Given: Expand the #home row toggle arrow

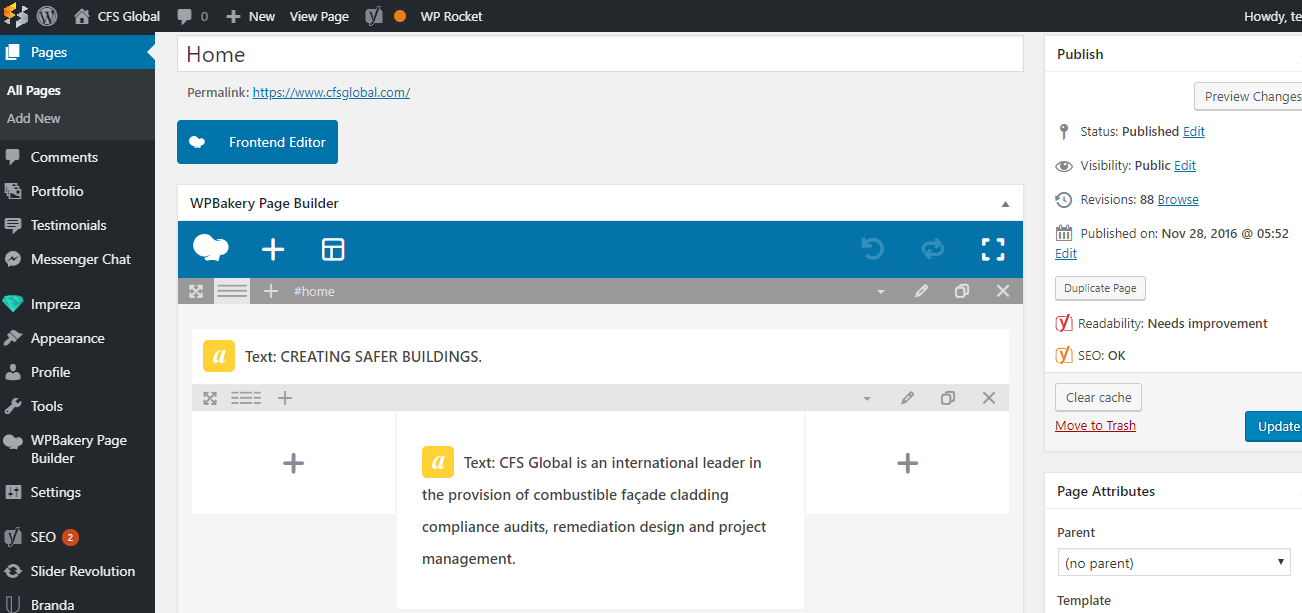Looking at the screenshot, I should tap(881, 291).
